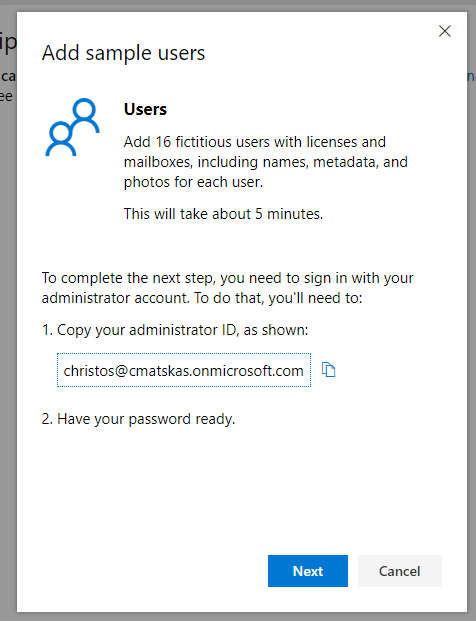Click the gray overlay strip above the dialog
Image resolution: width=476 pixels, height=621 pixels.
click(x=238, y=5)
